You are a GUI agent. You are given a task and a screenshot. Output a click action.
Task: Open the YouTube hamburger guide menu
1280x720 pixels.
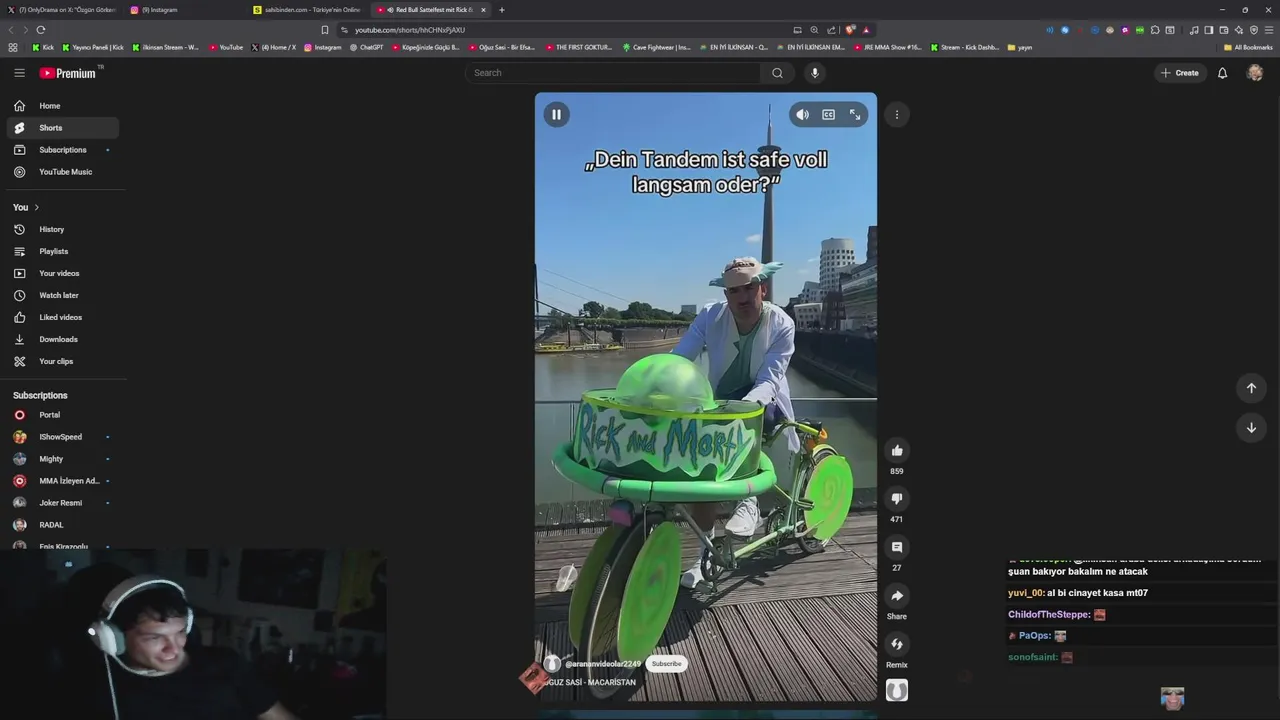pos(19,73)
